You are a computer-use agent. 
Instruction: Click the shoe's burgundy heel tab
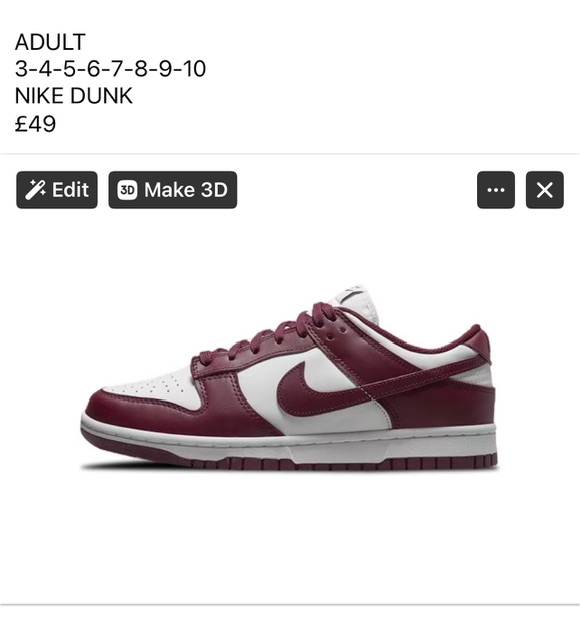pos(478,342)
